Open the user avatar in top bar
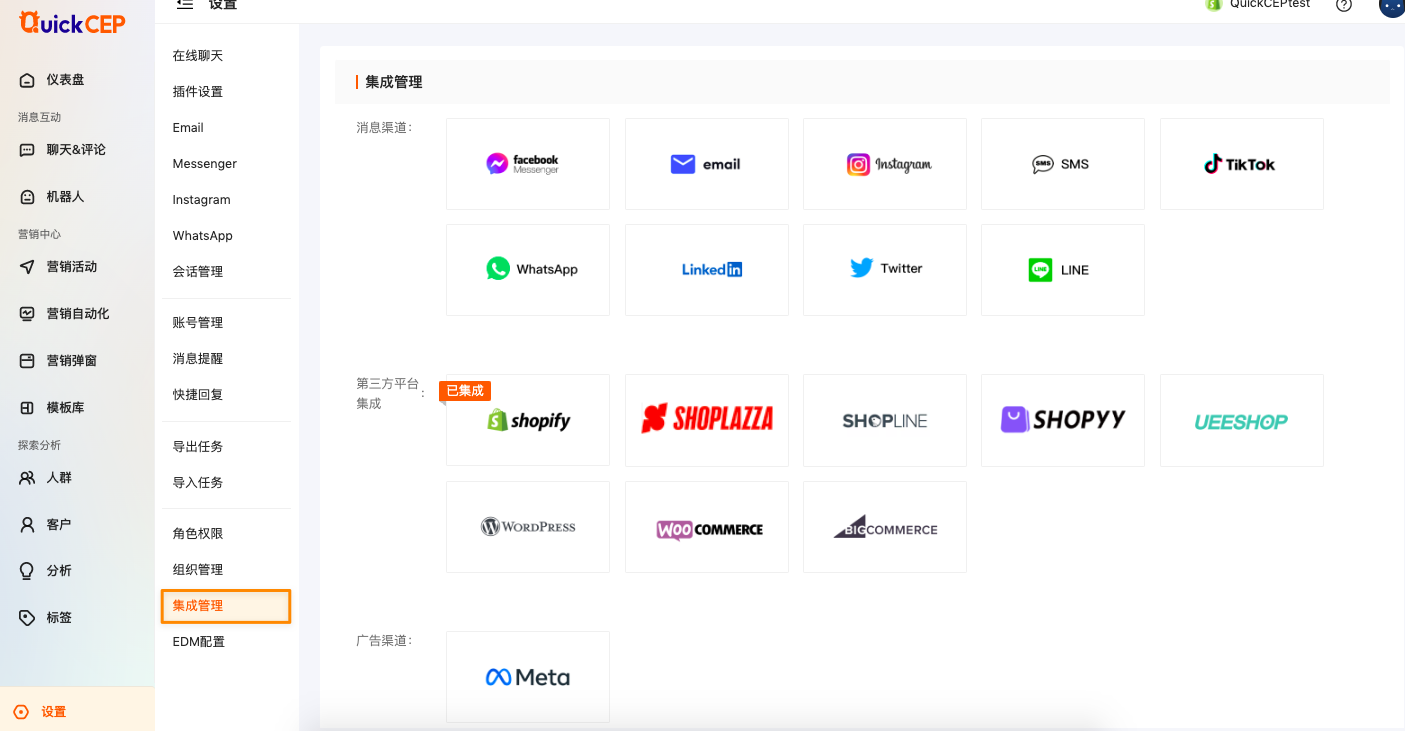1405x731 pixels. click(1392, 6)
